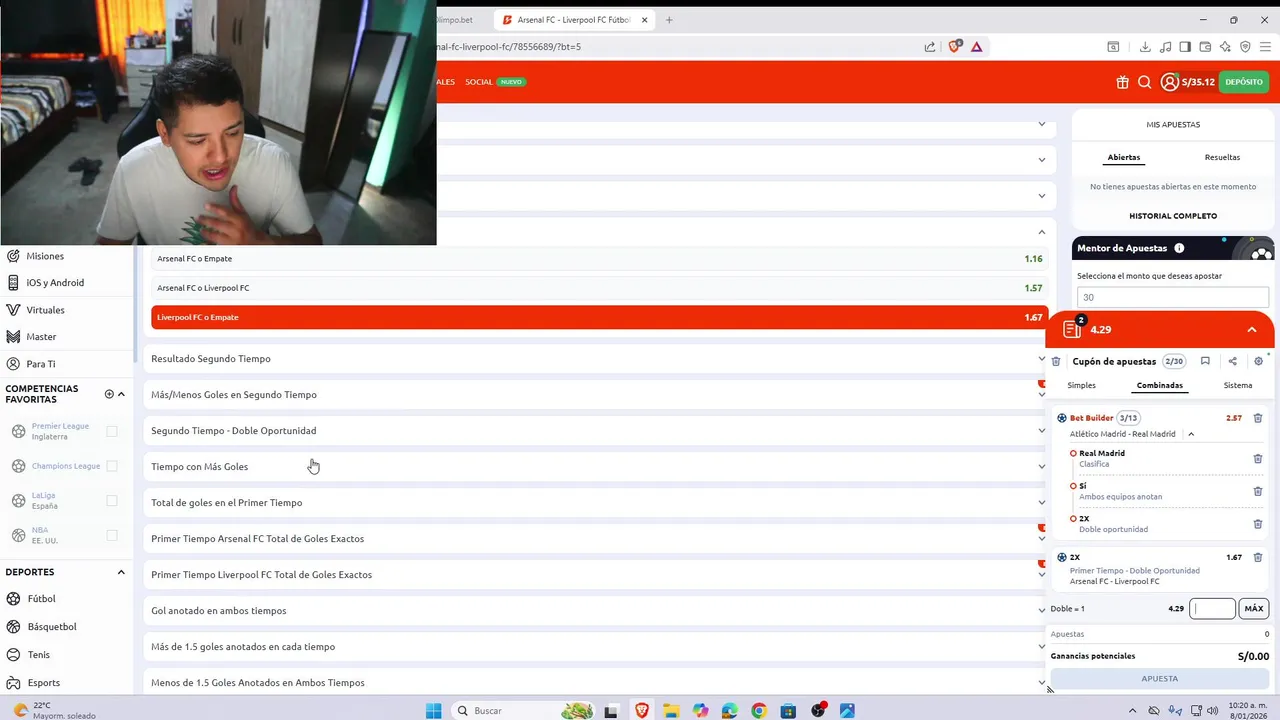Viewport: 1280px width, 720px height.
Task: Click the search magnifier in site header
Action: [1145, 82]
